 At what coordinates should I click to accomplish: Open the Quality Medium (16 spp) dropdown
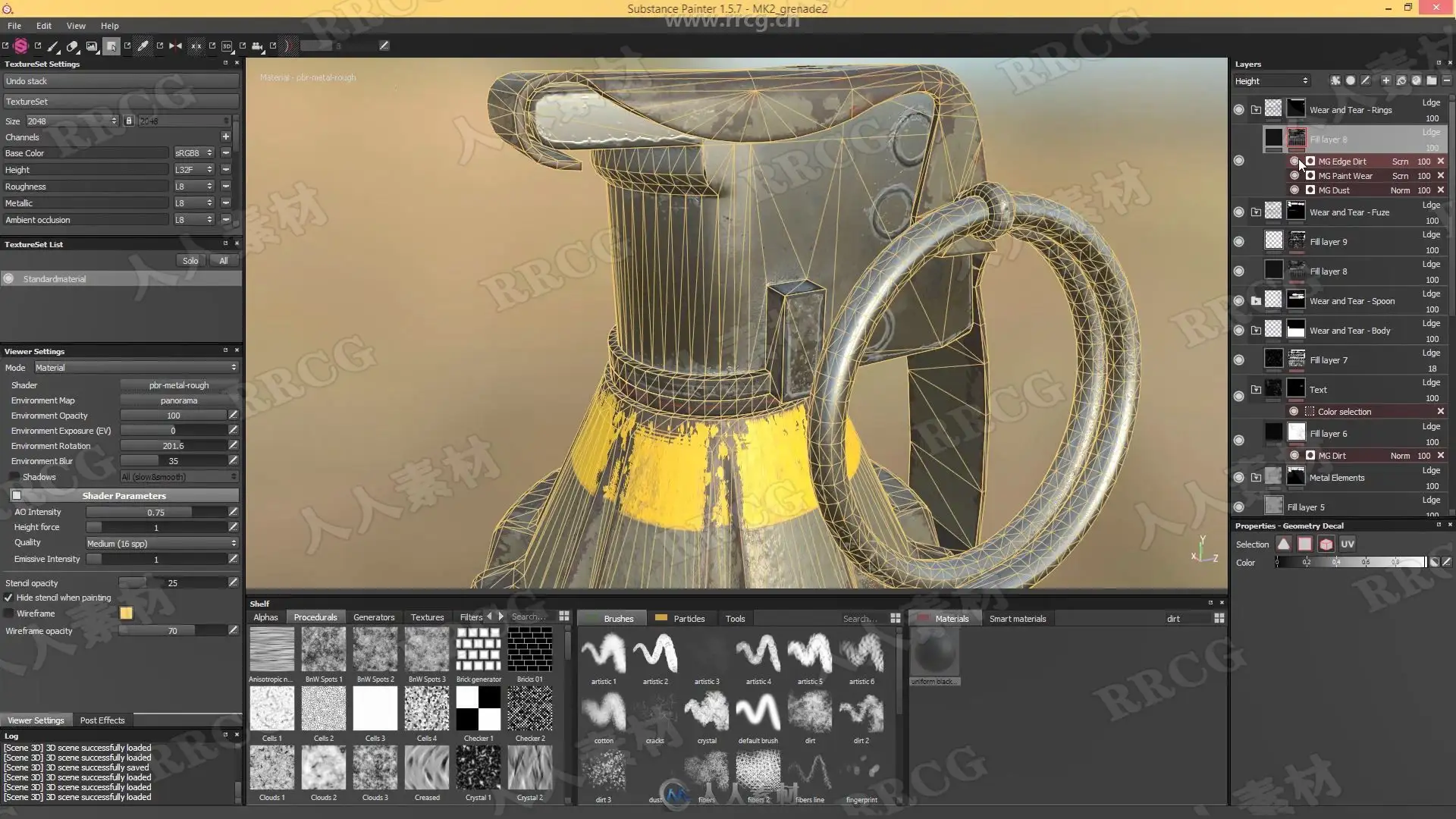pyautogui.click(x=162, y=544)
